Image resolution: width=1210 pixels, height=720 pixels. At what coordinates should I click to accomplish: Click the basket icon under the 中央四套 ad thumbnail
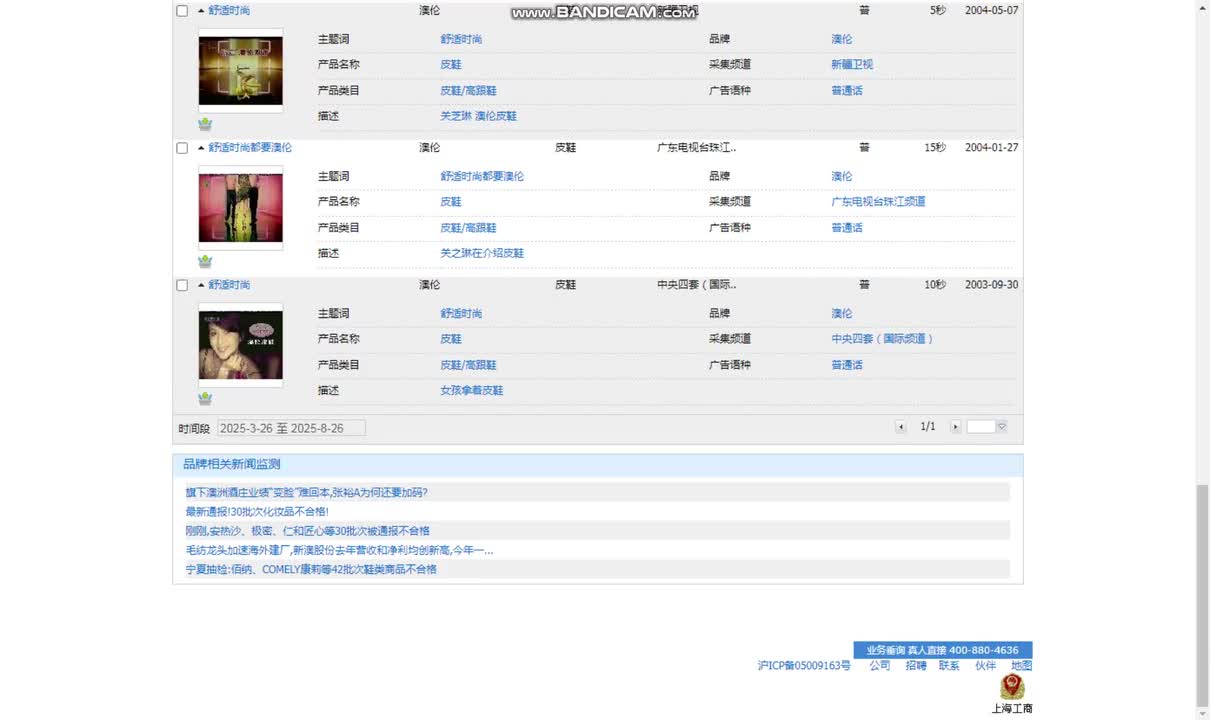point(205,398)
